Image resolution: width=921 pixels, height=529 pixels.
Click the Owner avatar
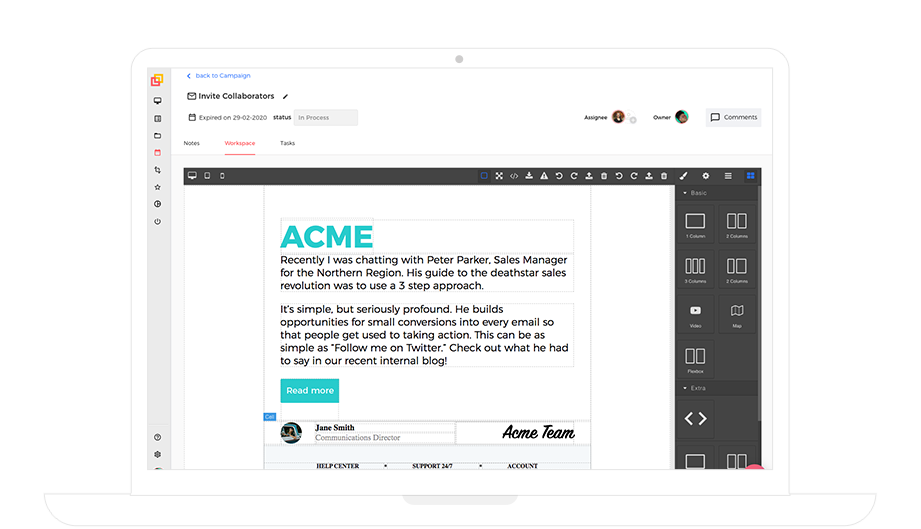(681, 117)
